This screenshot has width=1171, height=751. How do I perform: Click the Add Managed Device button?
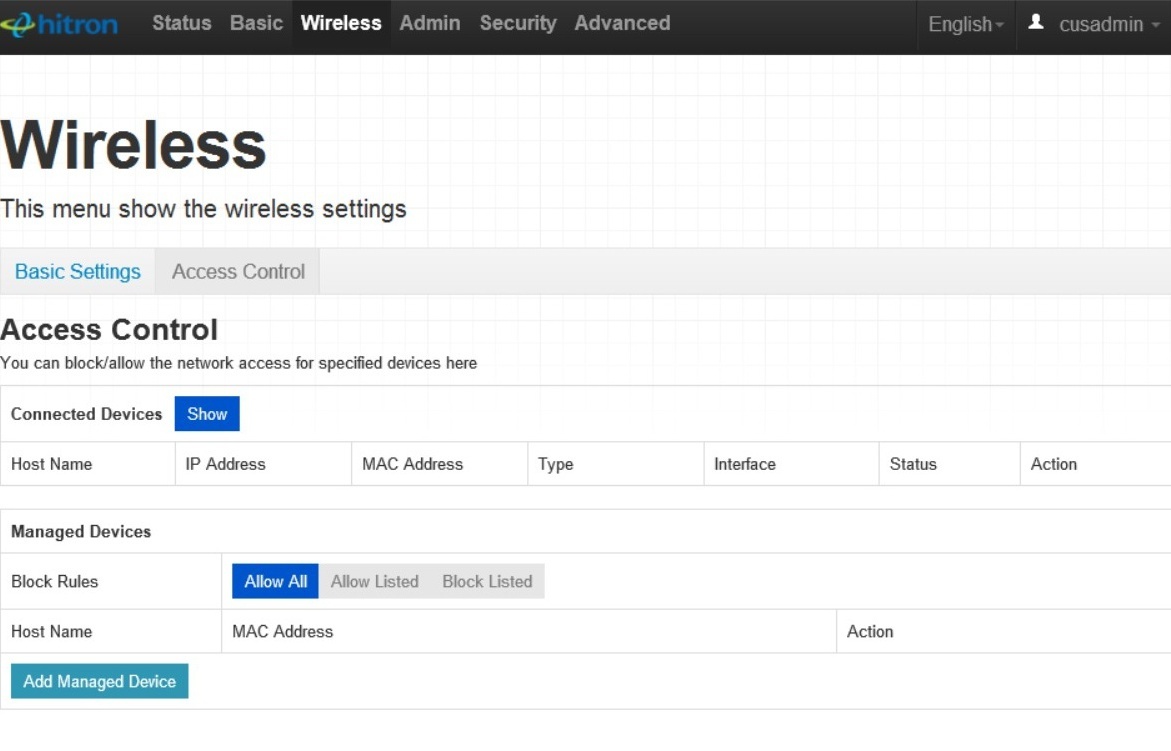coord(98,681)
